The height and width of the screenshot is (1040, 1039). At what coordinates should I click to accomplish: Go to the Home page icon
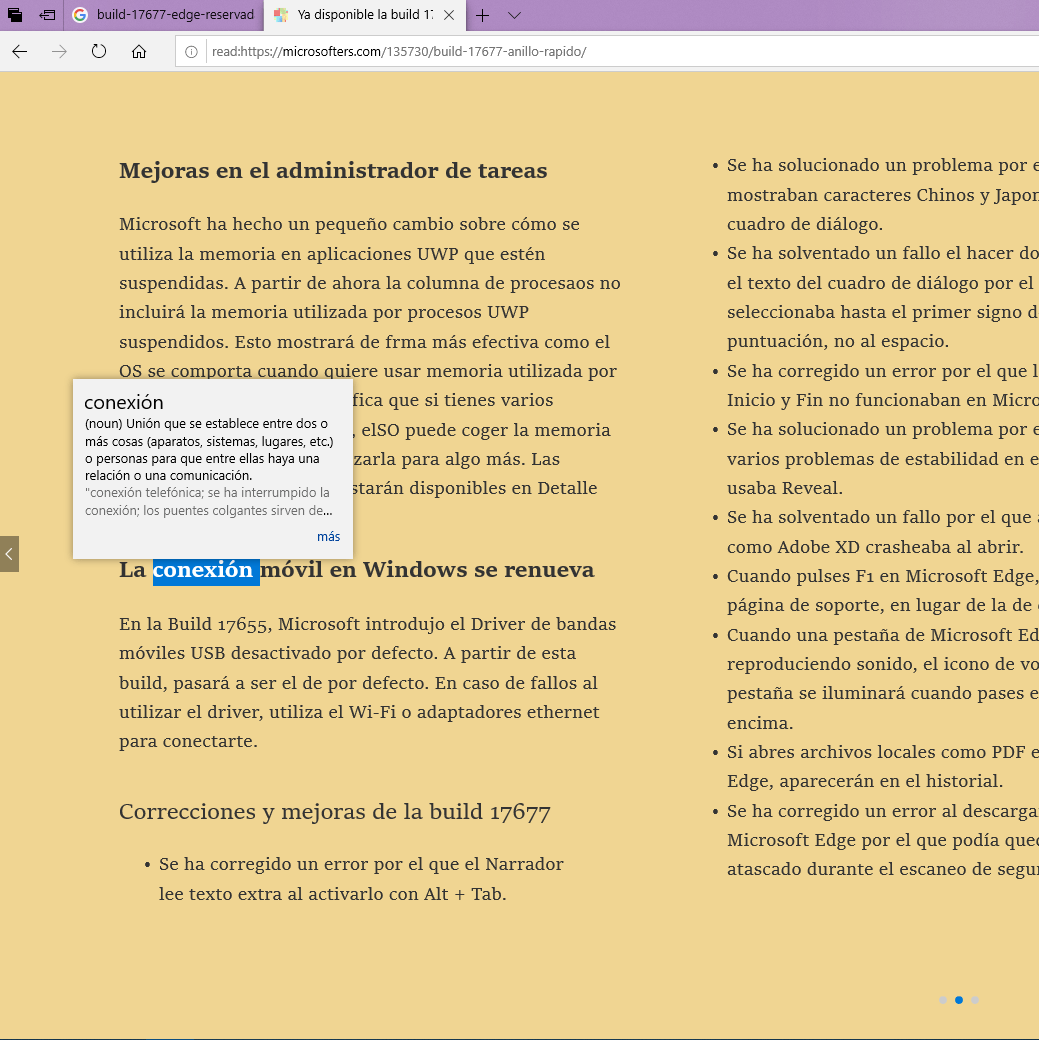139,52
